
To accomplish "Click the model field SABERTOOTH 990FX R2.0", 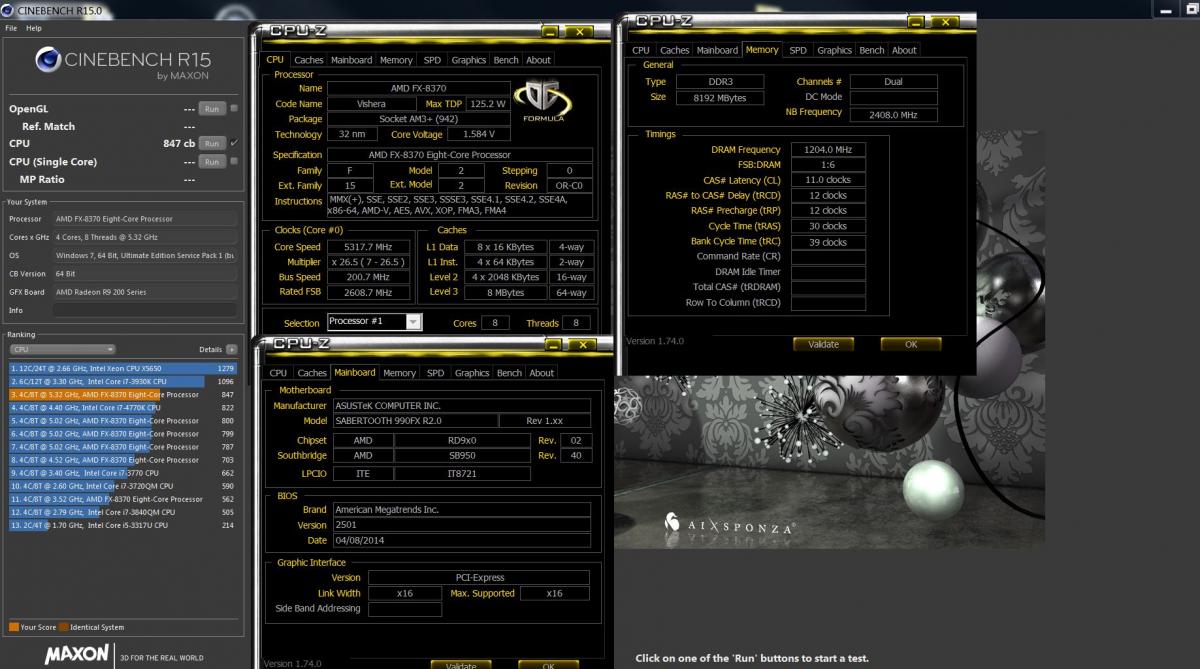I will click(x=413, y=421).
